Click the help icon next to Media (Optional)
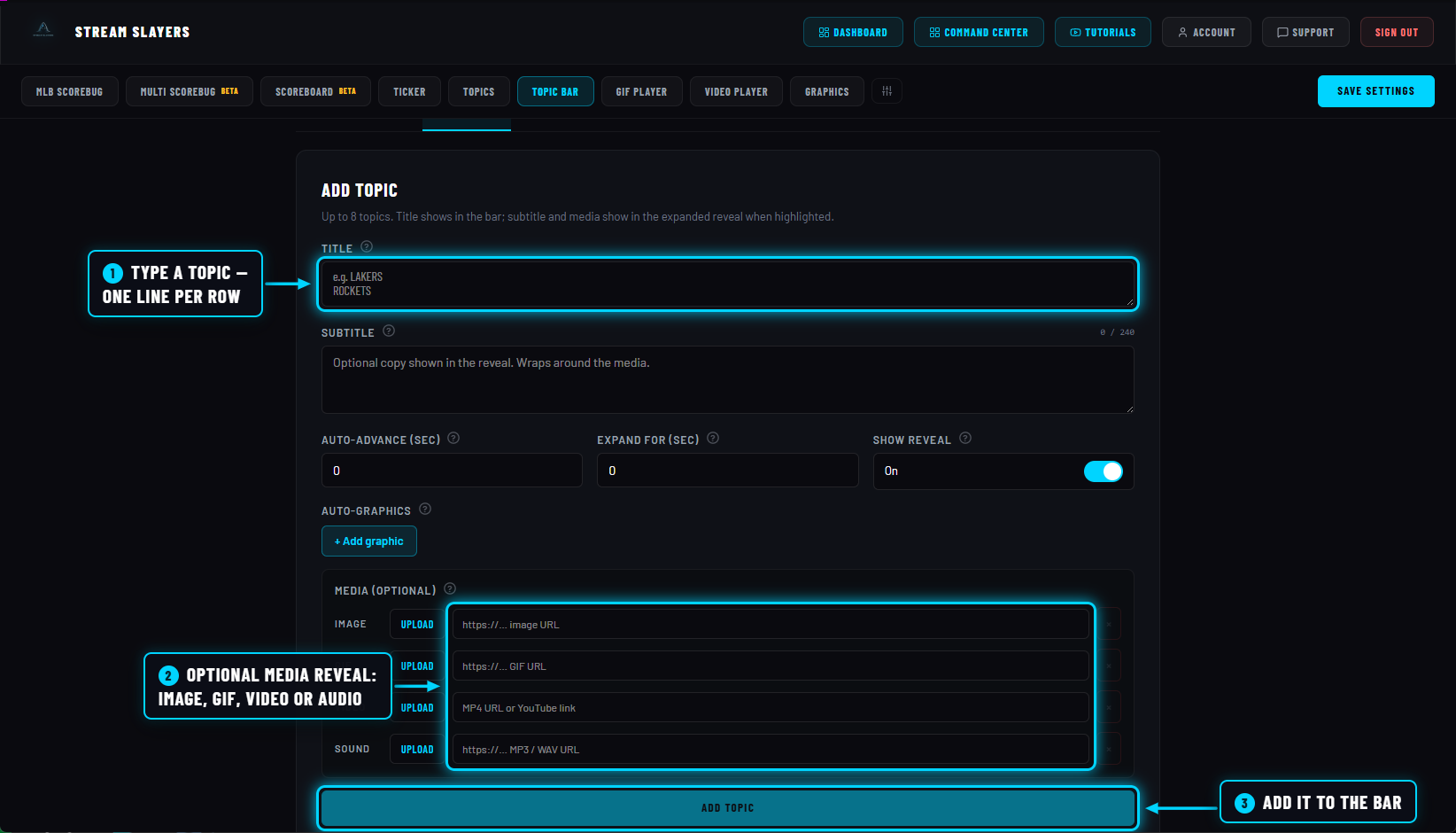Viewport: 1456px width, 833px height. point(450,588)
